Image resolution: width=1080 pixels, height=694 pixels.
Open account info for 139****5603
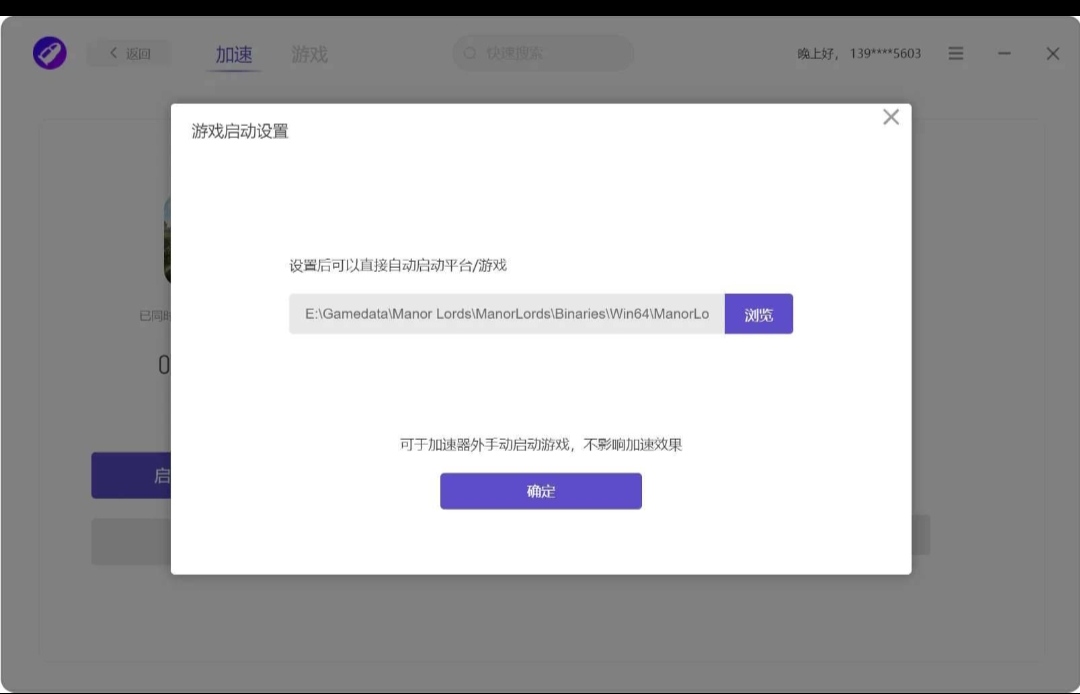tap(859, 54)
